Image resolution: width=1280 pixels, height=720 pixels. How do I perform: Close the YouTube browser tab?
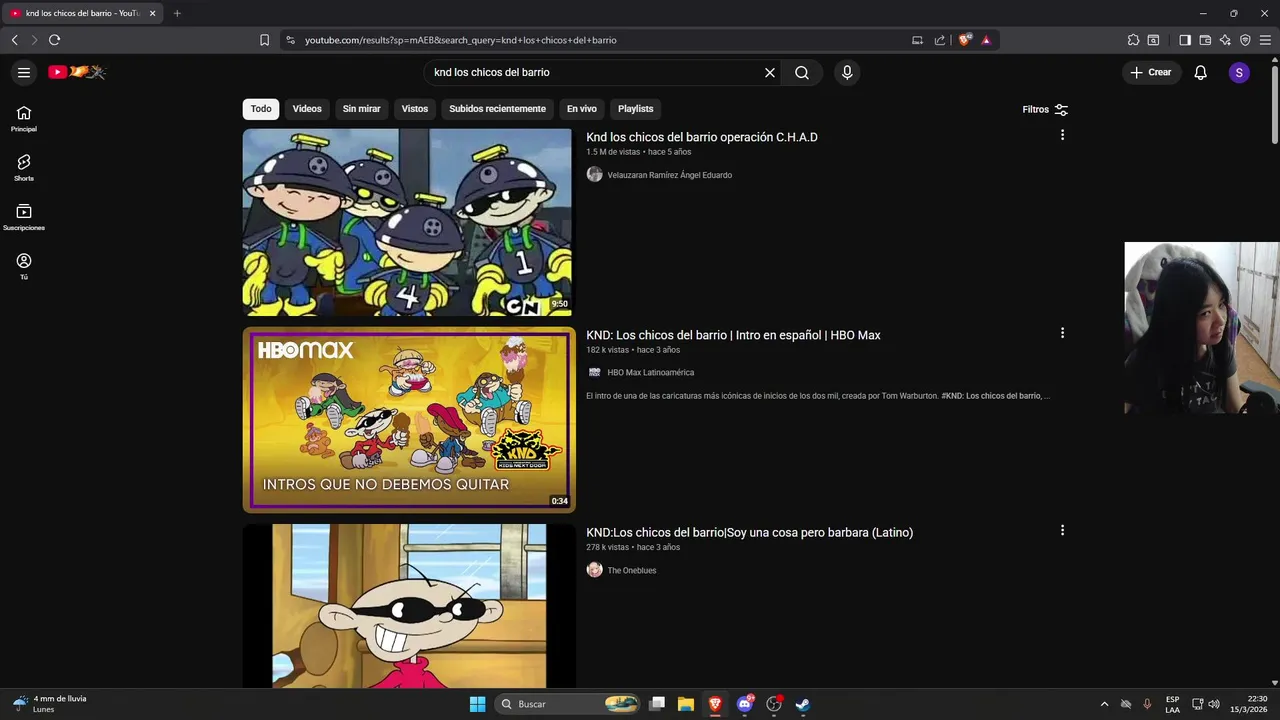click(152, 13)
